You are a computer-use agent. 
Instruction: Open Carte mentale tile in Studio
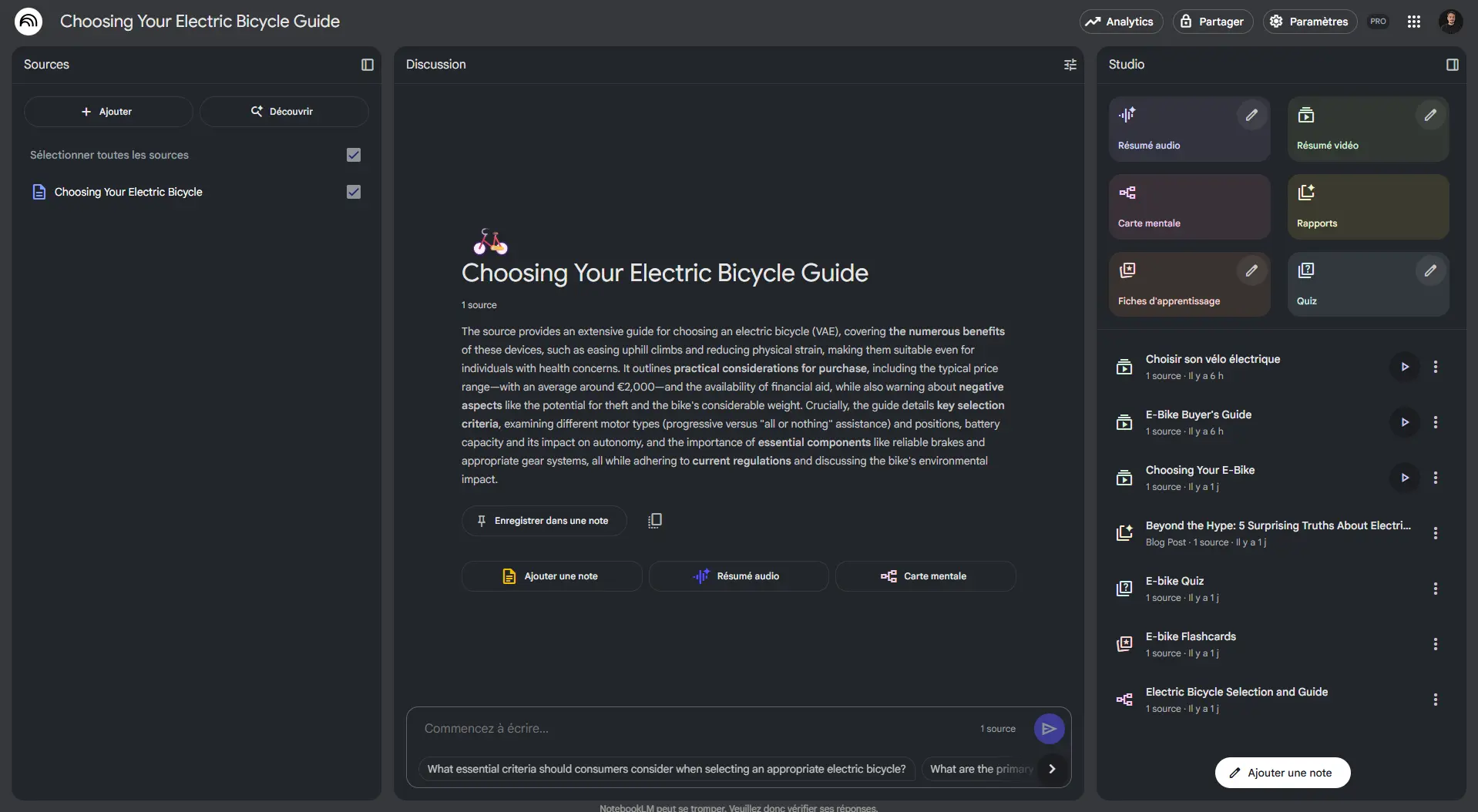click(1189, 207)
